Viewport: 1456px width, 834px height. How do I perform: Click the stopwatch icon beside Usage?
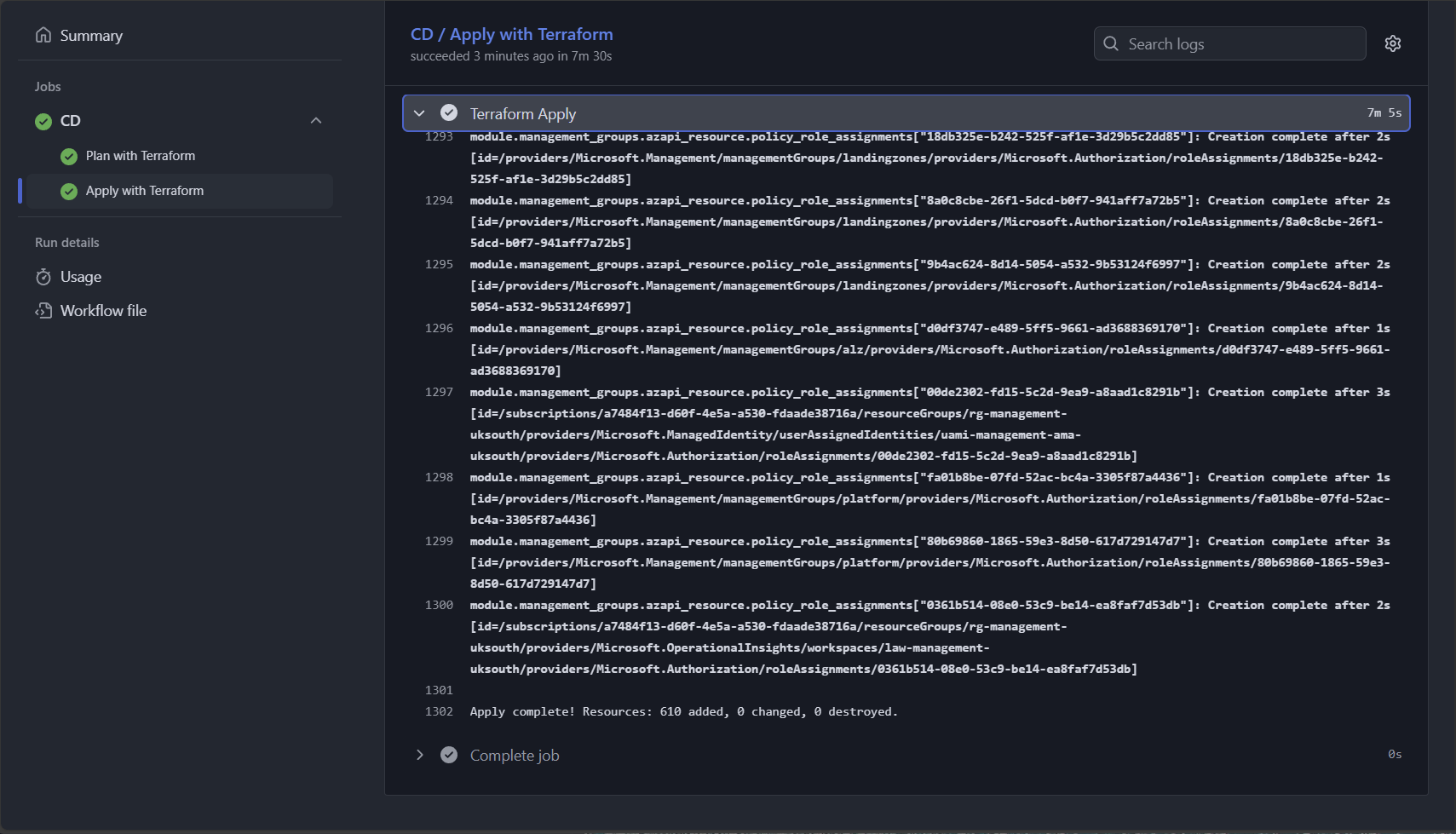click(x=43, y=276)
